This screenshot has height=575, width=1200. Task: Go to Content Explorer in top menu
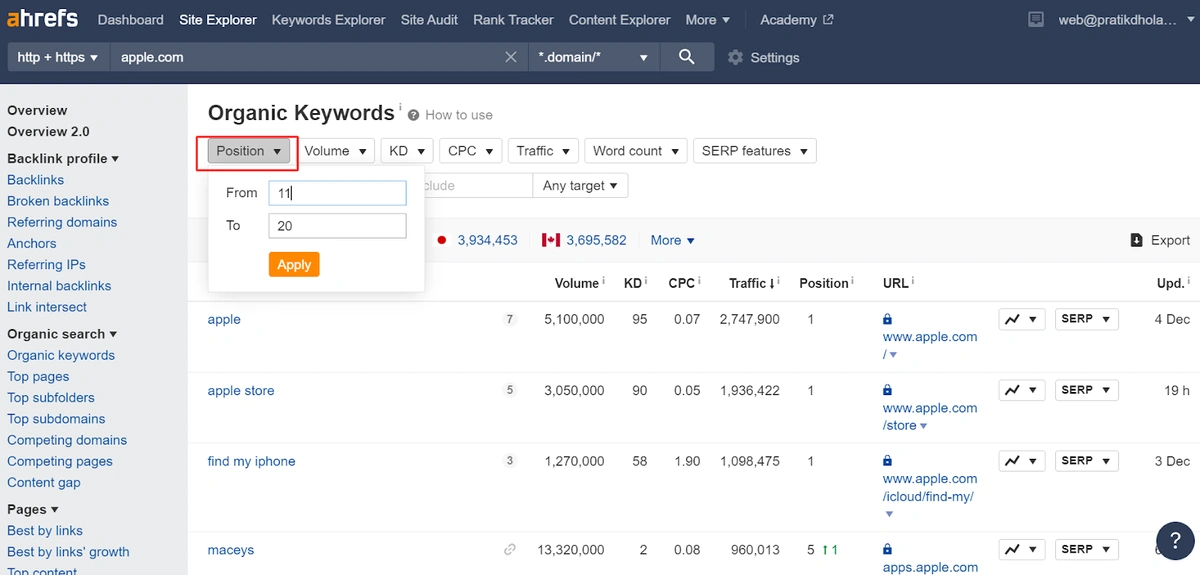click(x=619, y=20)
